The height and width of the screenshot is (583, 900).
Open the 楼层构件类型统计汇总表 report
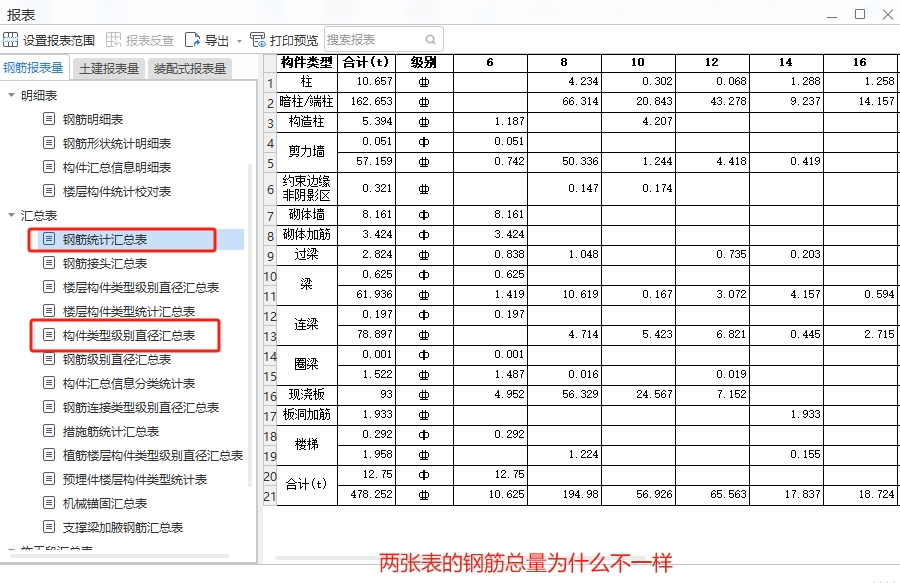tap(129, 312)
